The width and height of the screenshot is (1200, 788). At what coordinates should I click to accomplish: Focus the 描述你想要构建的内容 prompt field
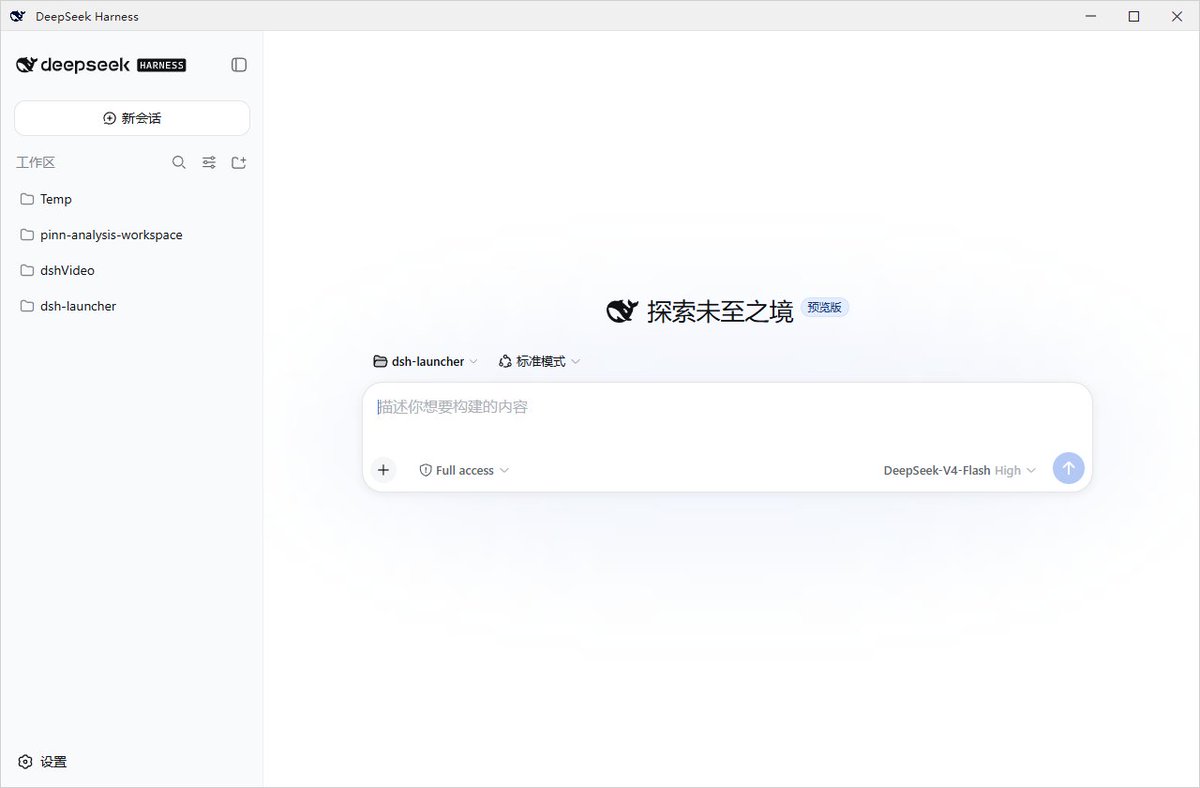(727, 407)
